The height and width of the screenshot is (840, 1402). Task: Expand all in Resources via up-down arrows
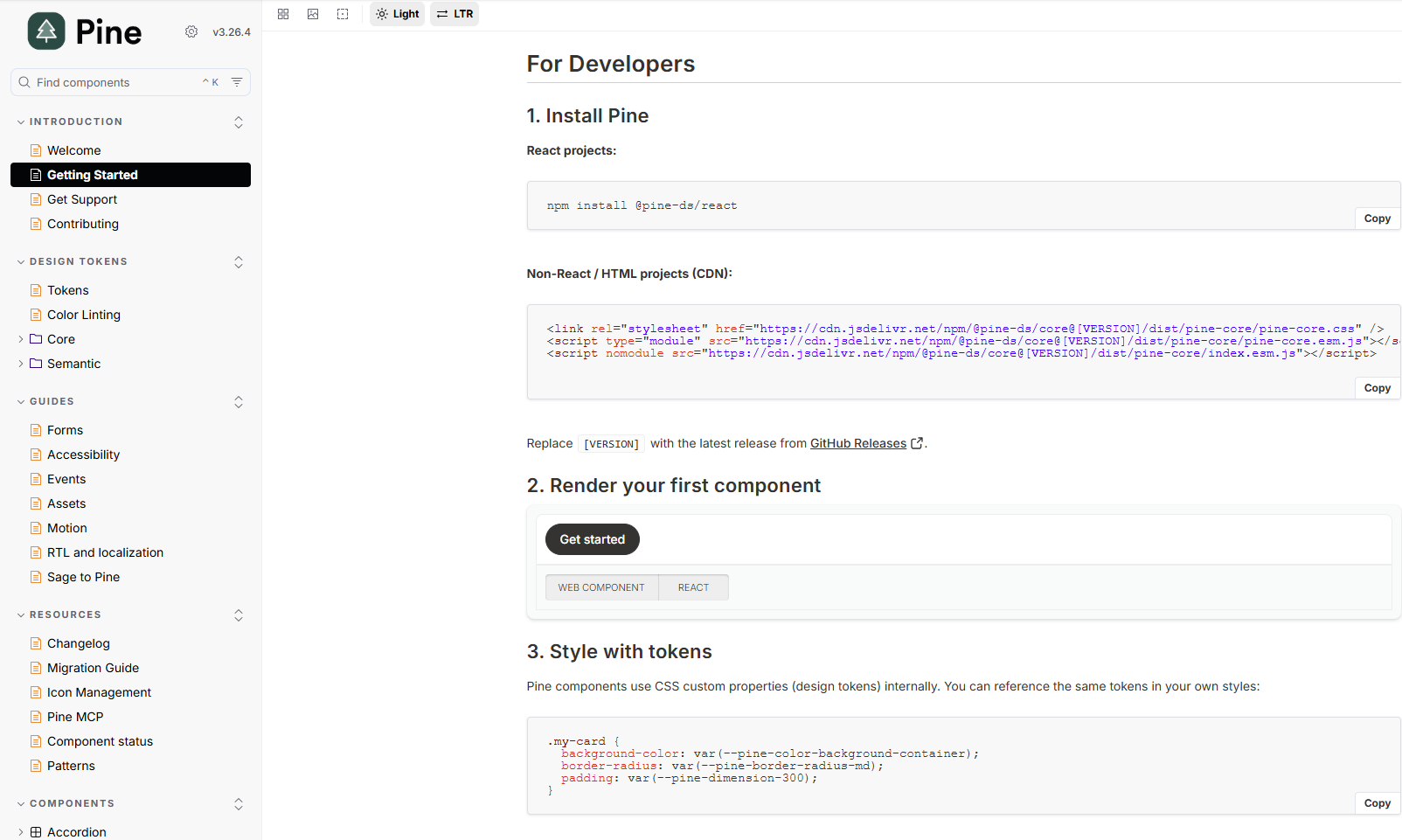239,615
